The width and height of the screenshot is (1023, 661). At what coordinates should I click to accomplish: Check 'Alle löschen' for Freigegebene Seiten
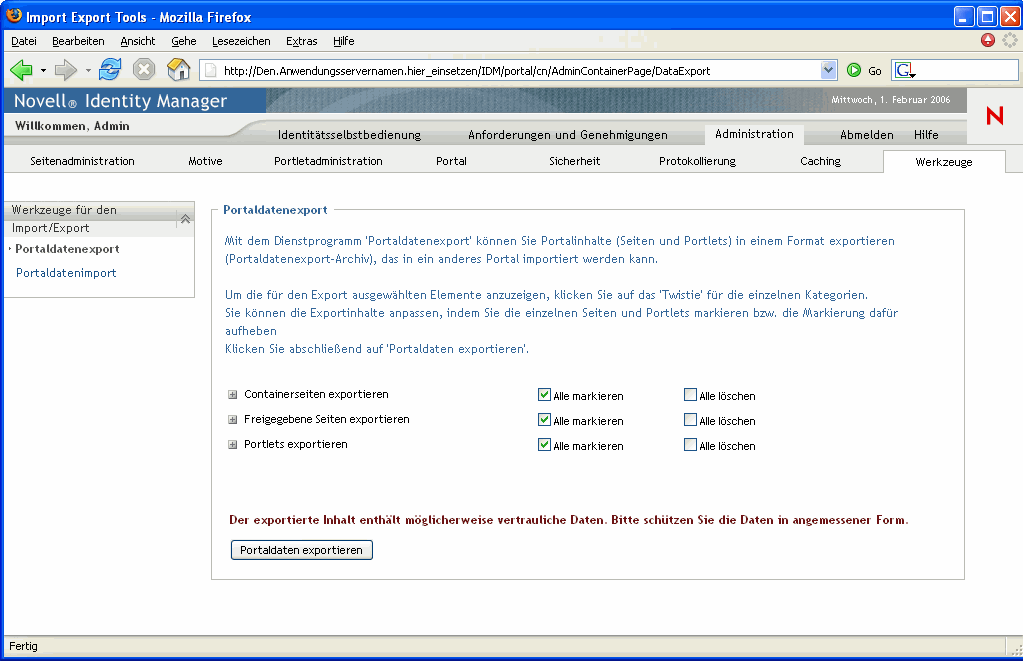tap(691, 420)
